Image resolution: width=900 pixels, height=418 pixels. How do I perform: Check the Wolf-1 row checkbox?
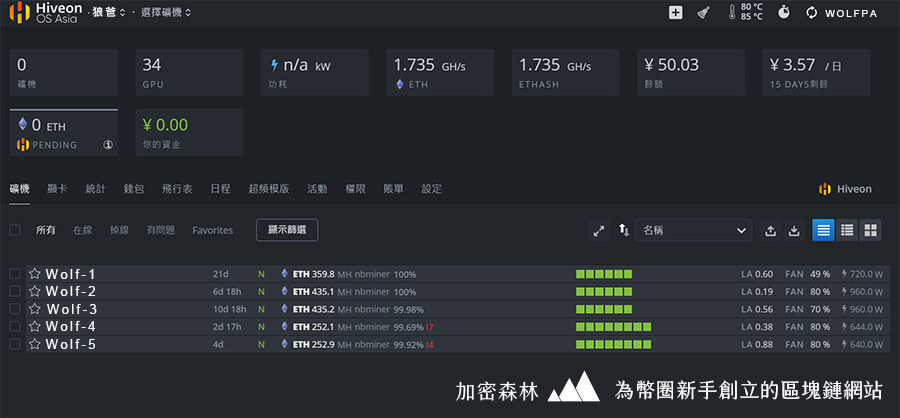coord(15,273)
